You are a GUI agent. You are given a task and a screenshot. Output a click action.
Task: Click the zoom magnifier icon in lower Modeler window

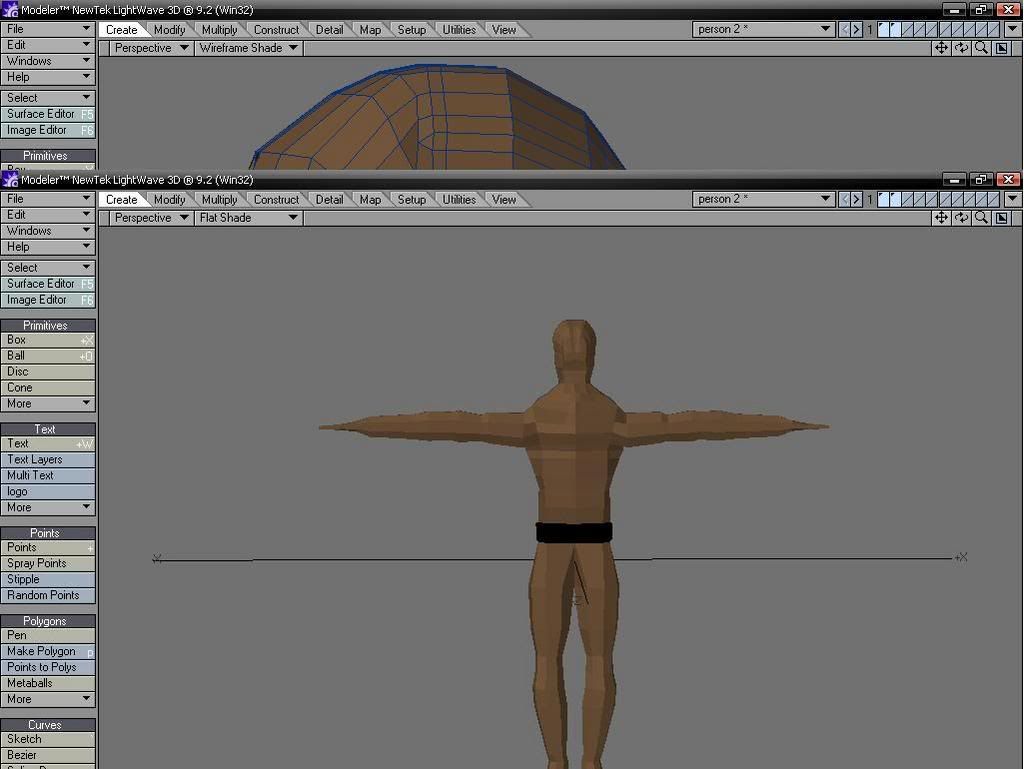tap(981, 217)
